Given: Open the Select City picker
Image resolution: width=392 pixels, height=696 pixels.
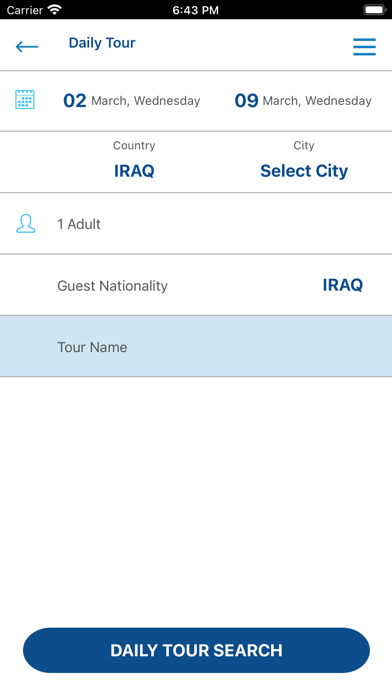Looking at the screenshot, I should coord(304,171).
